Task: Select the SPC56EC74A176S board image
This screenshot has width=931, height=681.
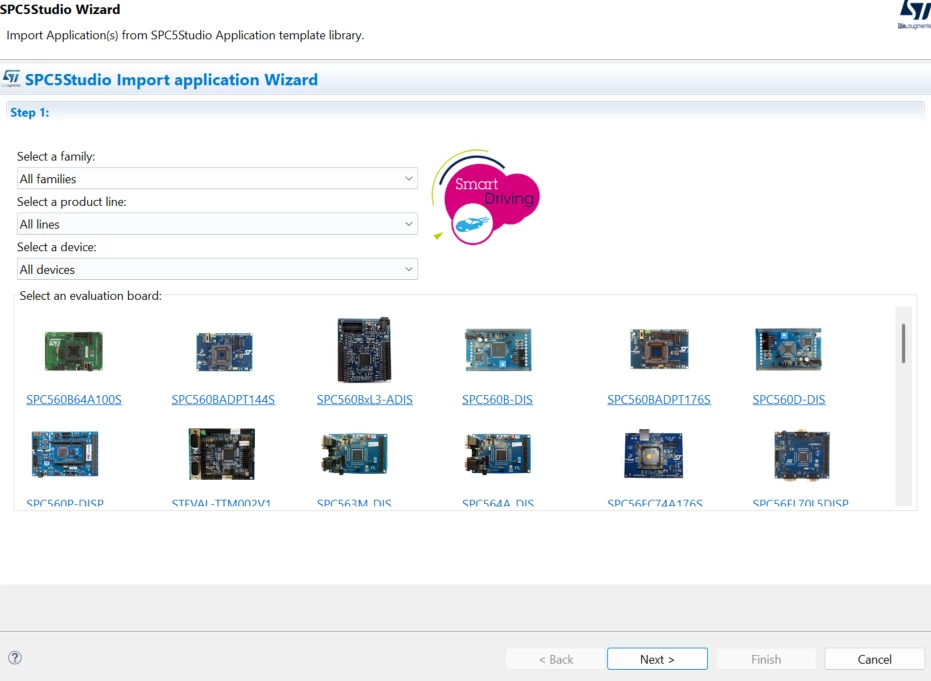Action: click(654, 454)
